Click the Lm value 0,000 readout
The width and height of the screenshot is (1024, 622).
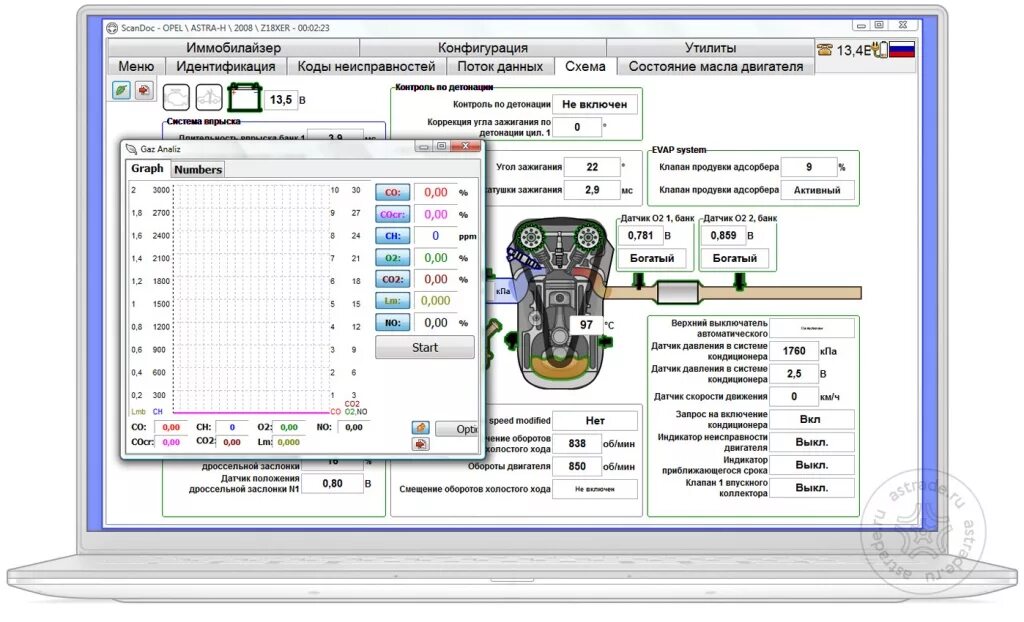tap(436, 301)
